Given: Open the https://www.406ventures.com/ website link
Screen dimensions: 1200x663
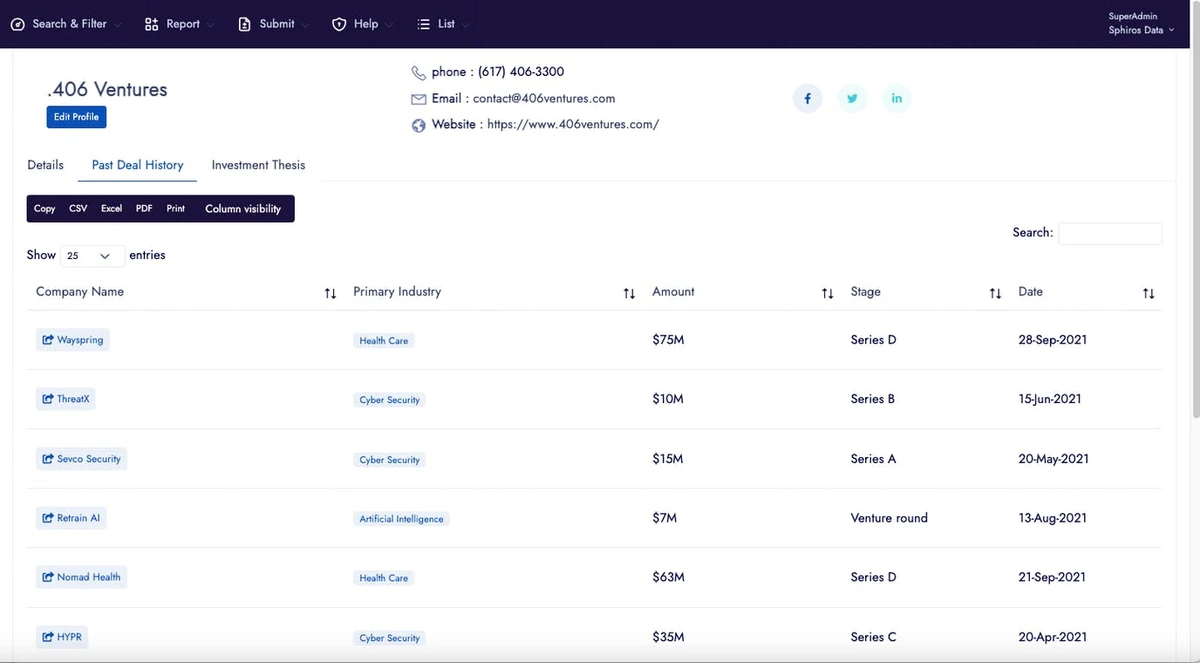Looking at the screenshot, I should (573, 125).
